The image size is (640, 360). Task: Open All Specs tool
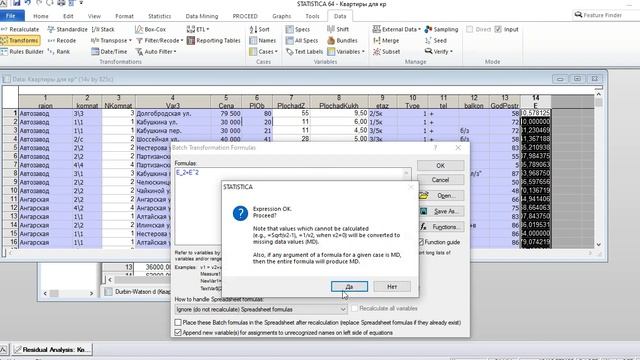(302, 40)
